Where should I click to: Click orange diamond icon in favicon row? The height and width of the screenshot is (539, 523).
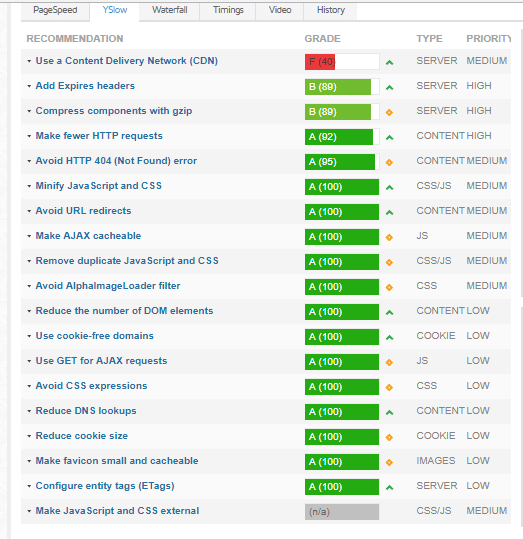(x=389, y=462)
